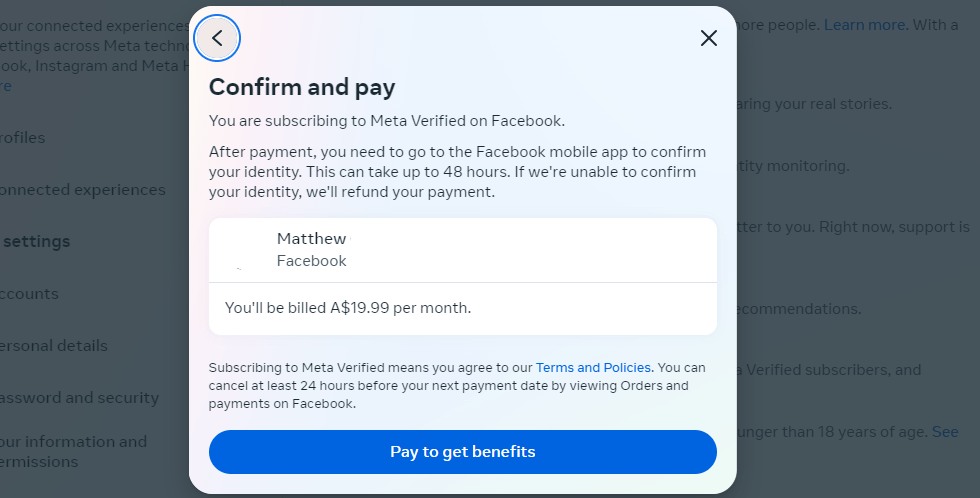Click the A$19.99 per month billing row
Screen dimensions: 980x498
[462, 308]
